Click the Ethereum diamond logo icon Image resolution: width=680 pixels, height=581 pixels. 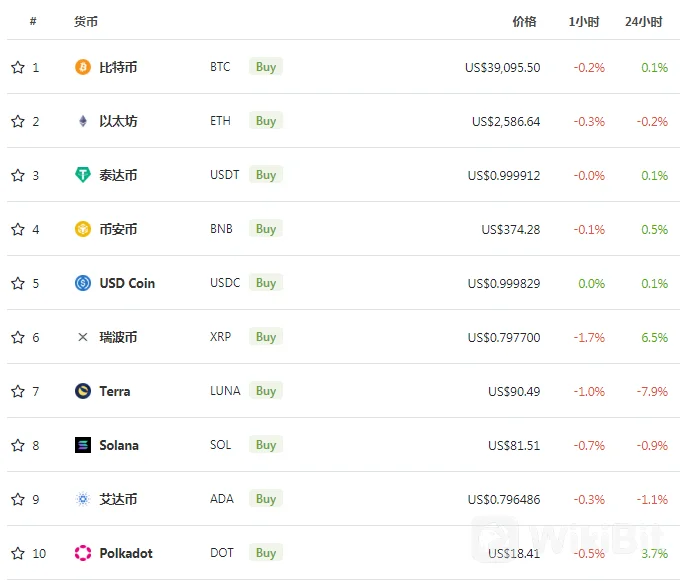click(x=83, y=121)
